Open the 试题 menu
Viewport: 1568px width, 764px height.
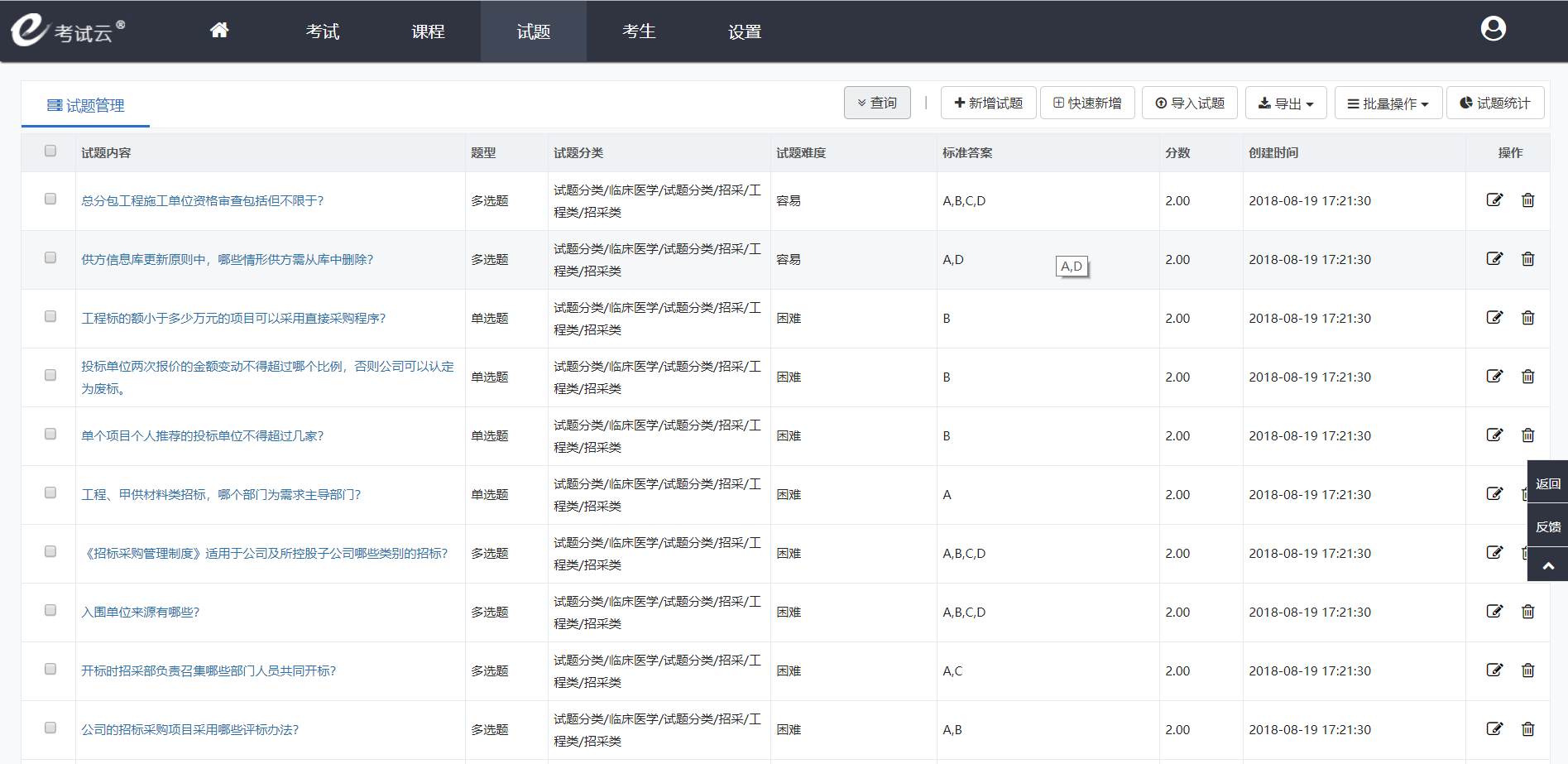(534, 31)
